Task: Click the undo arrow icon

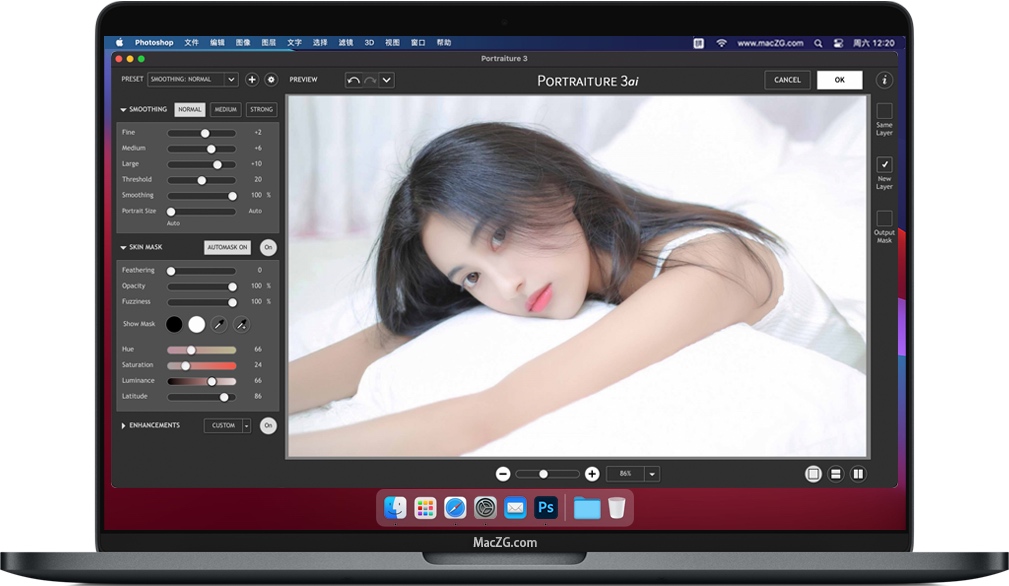Action: point(353,80)
